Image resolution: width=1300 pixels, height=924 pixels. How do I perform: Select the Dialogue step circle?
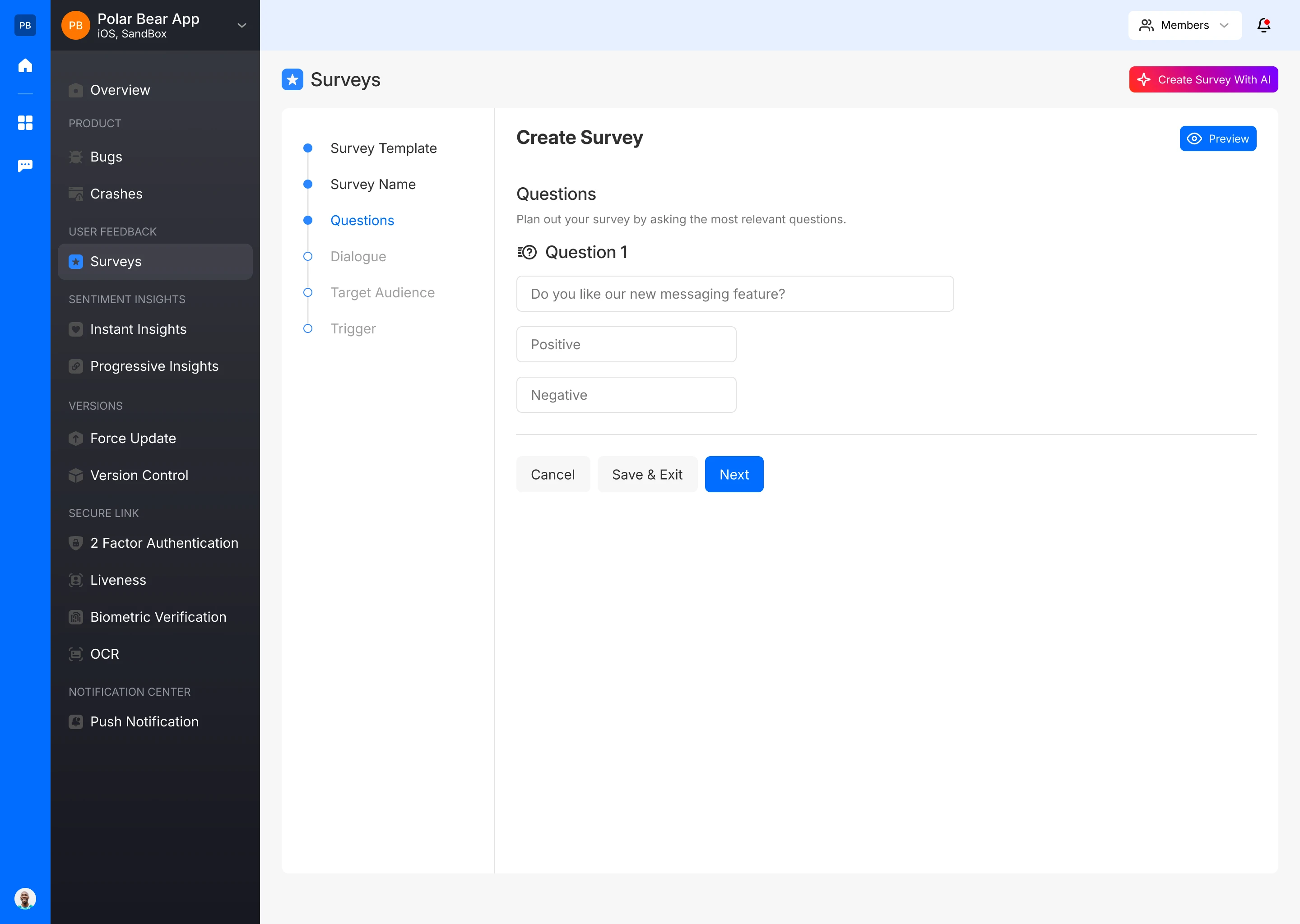307,256
